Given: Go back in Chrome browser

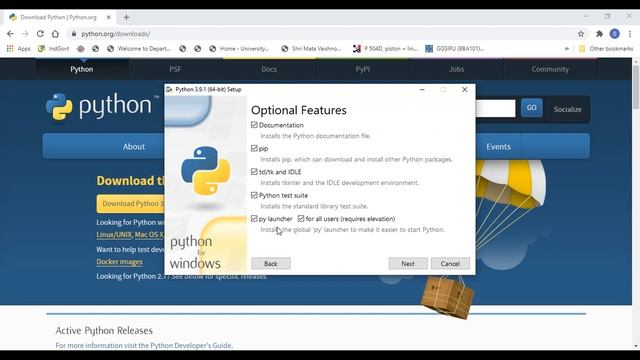Looking at the screenshot, I should coord(10,34).
